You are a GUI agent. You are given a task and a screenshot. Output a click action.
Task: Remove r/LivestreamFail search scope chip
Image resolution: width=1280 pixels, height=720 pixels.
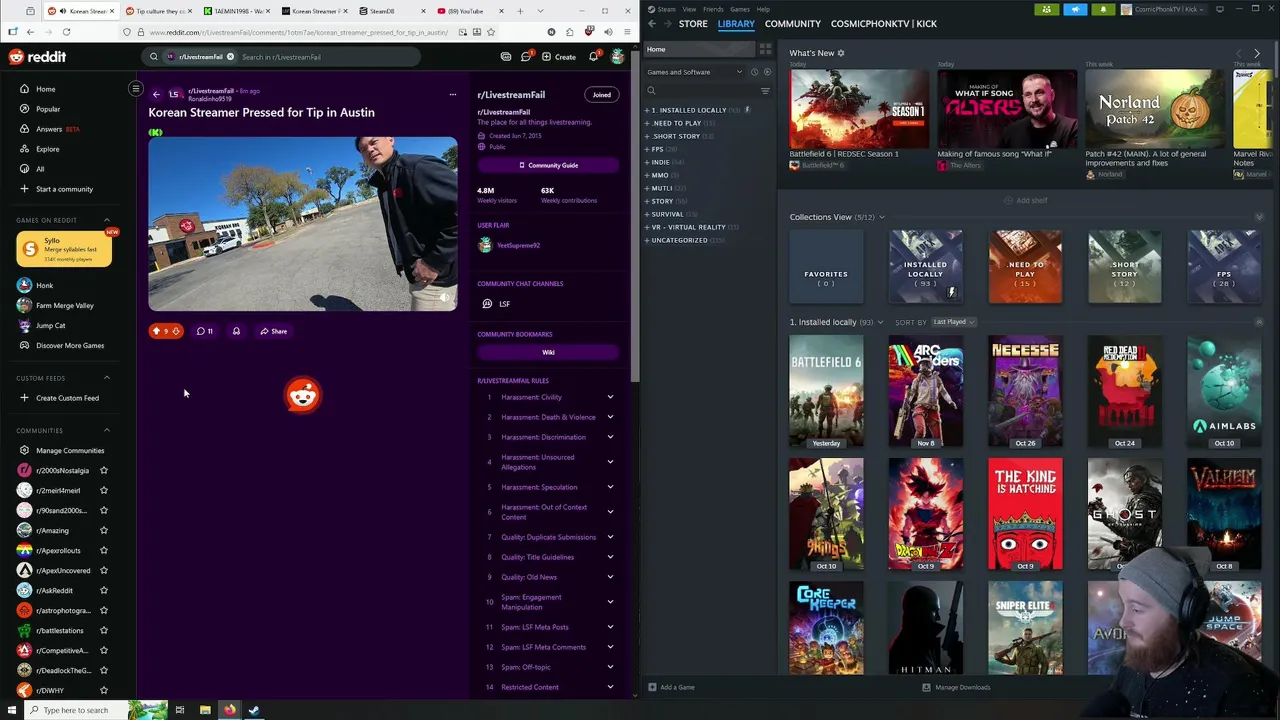point(230,57)
